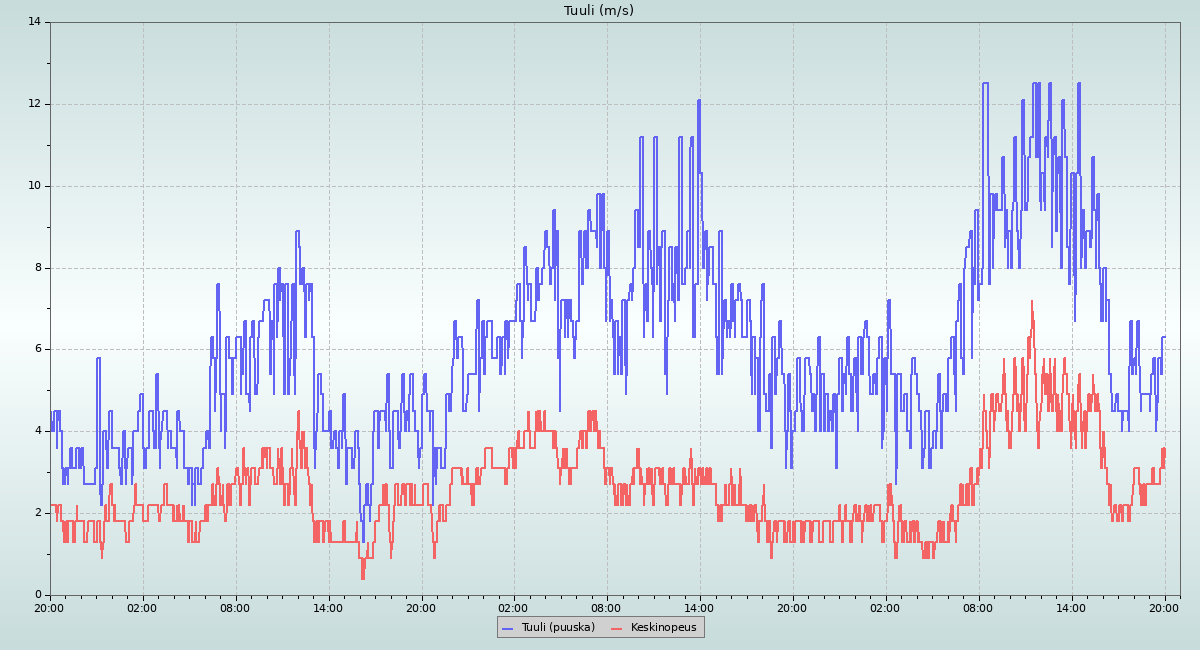Click the 2 label on y-axis
Screen dimensions: 1200x650
(x=37, y=513)
